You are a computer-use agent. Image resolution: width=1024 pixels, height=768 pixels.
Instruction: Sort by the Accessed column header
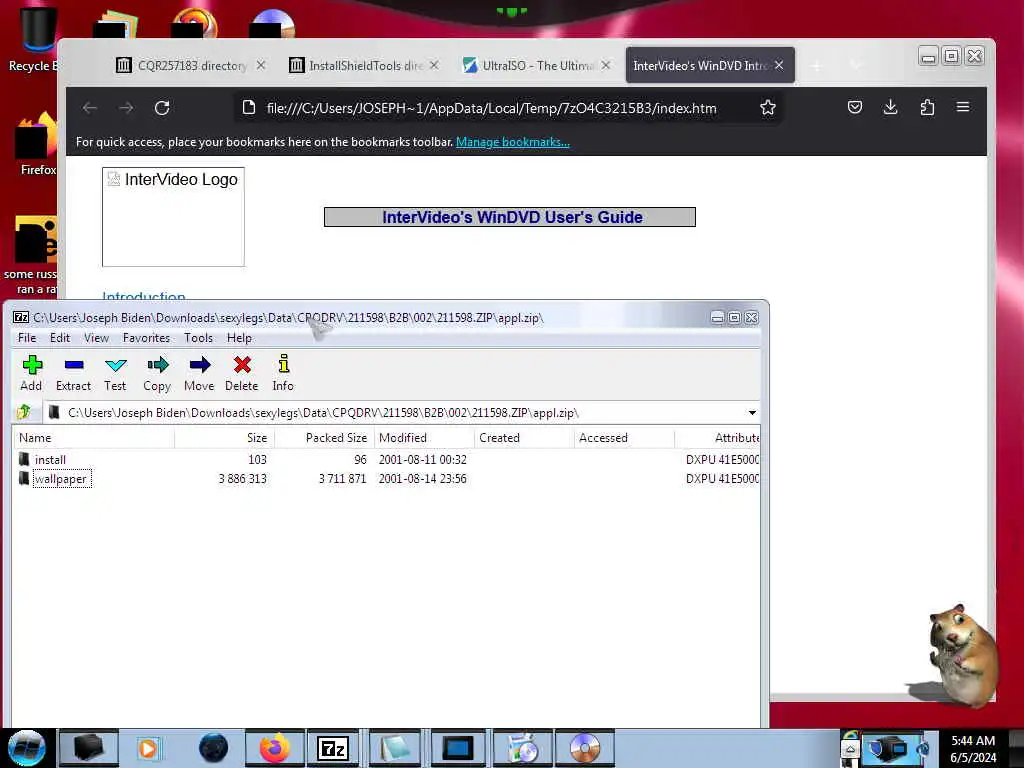[x=624, y=438]
